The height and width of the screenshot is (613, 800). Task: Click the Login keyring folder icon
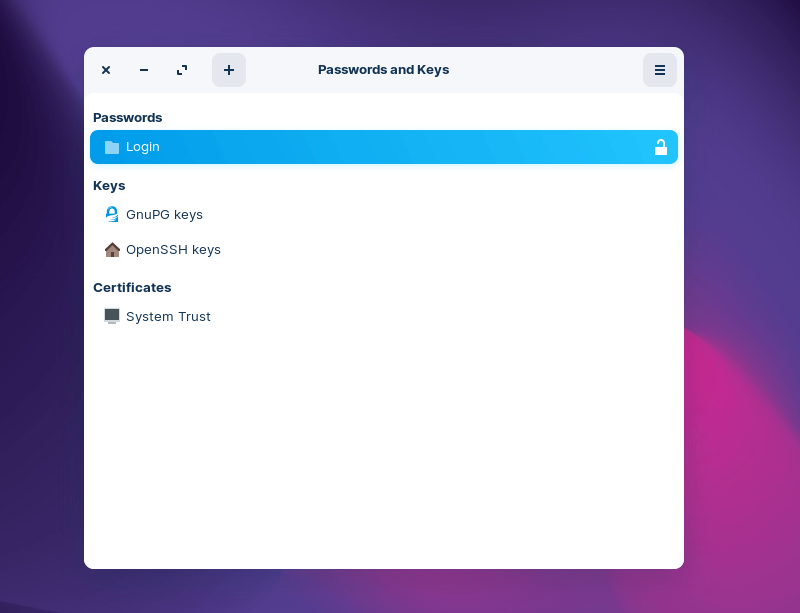[x=111, y=147]
